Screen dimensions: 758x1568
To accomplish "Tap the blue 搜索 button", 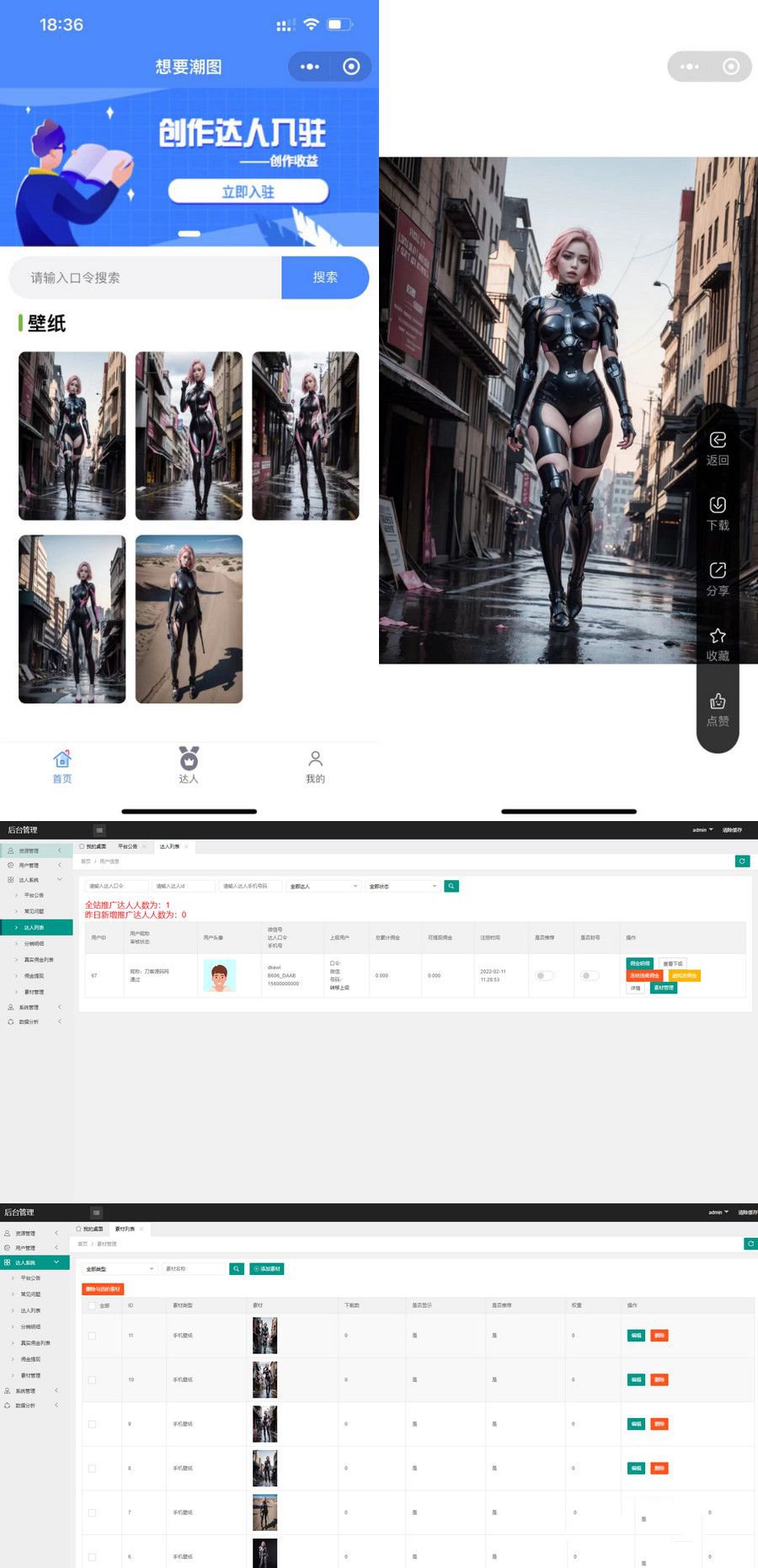I will pyautogui.click(x=325, y=277).
